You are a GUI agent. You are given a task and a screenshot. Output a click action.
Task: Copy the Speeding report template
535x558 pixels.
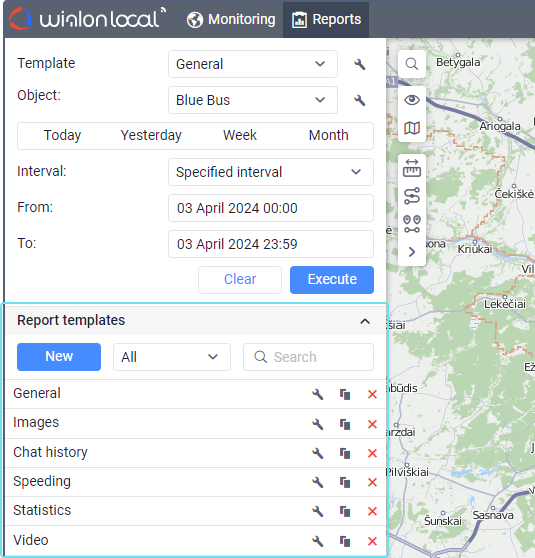pos(345,483)
